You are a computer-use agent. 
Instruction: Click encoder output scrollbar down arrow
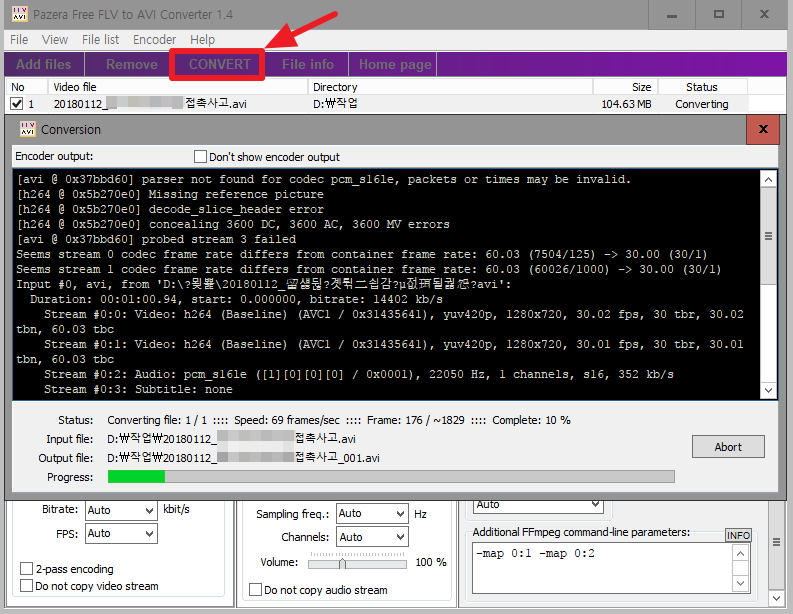point(768,390)
